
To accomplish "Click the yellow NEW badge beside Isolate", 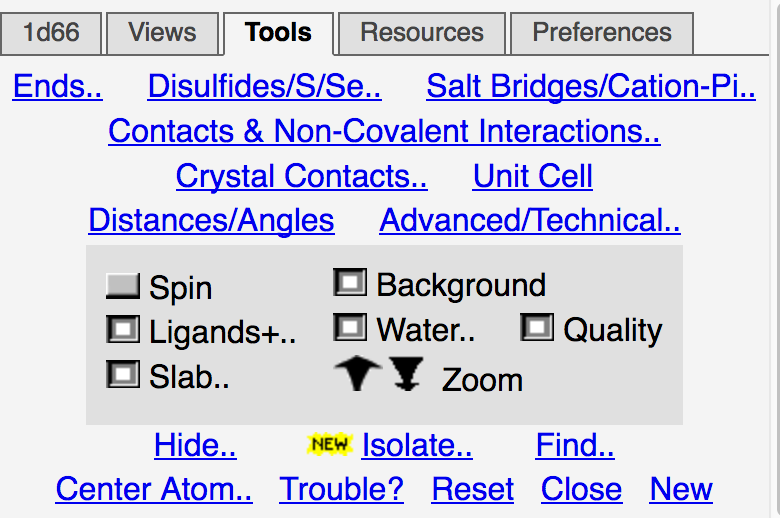I will (x=330, y=444).
